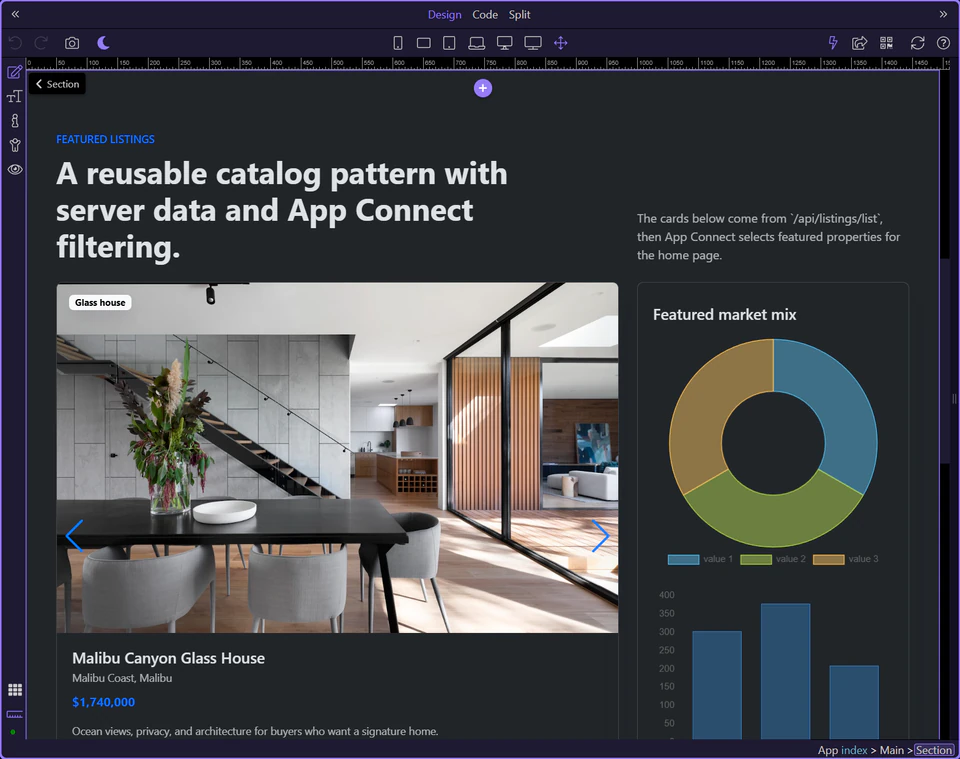Viewport: 960px width, 759px height.
Task: Go to previous slide with left arrow
Action: (74, 536)
